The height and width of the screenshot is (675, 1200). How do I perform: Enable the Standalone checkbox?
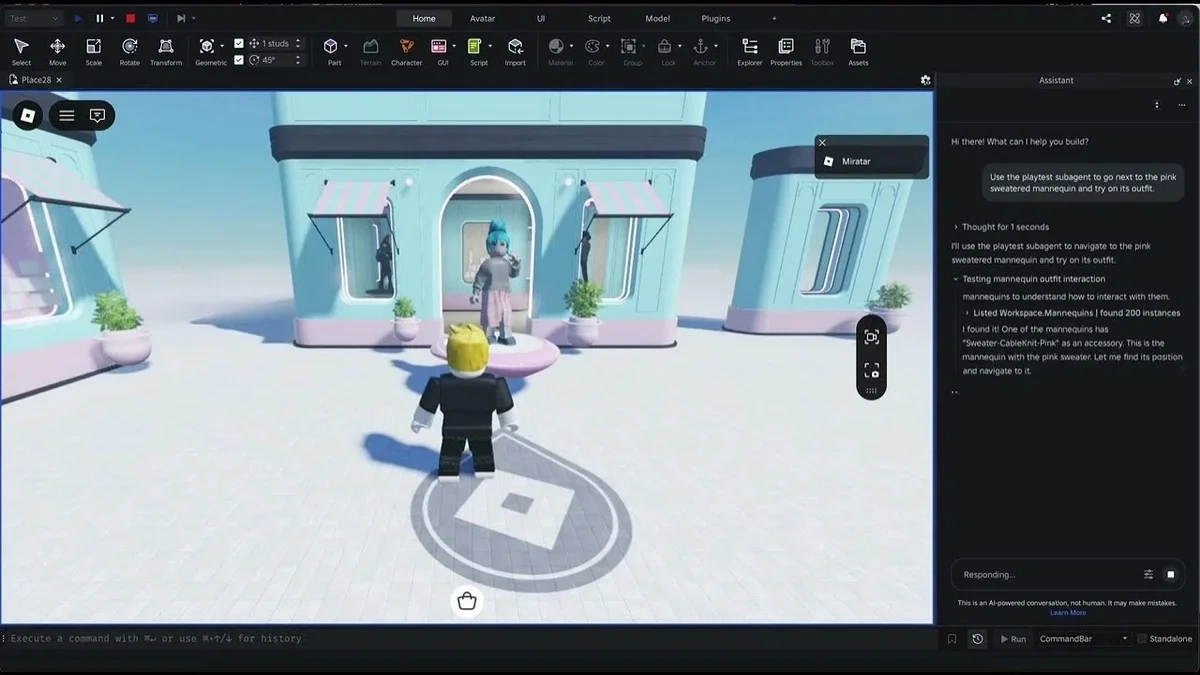[1141, 638]
